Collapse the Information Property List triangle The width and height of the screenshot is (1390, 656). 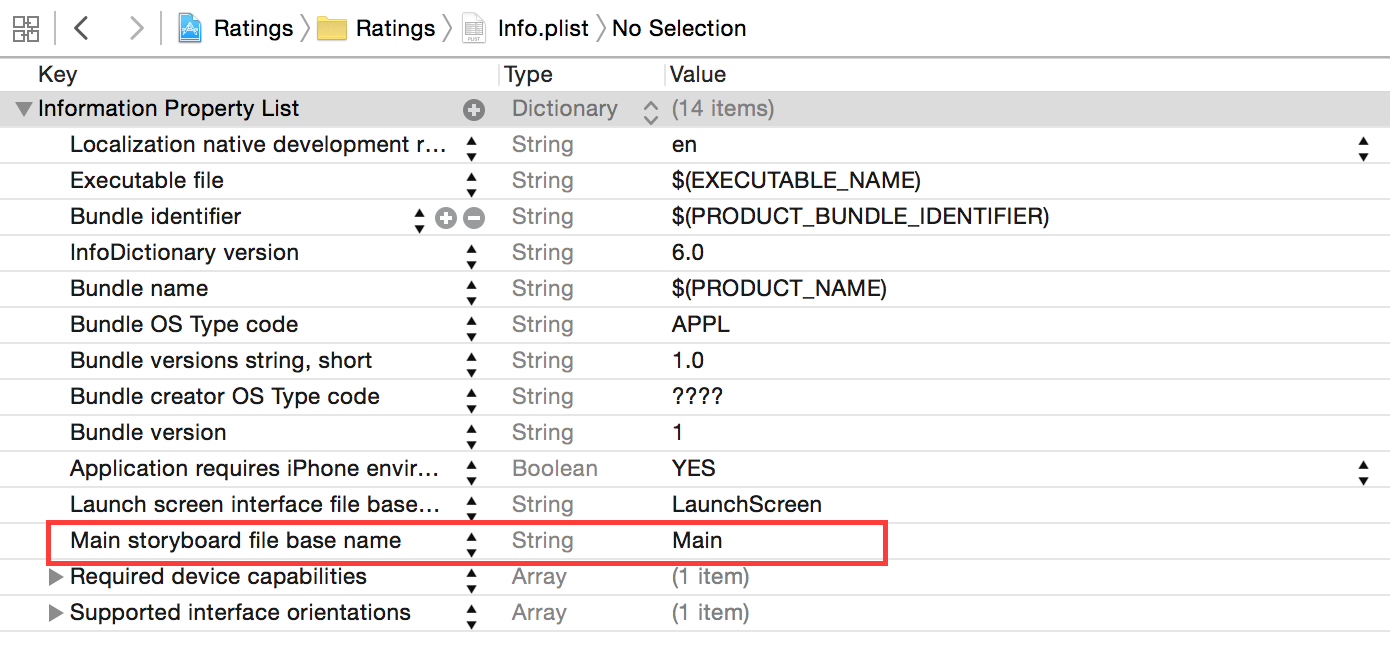tap(24, 109)
